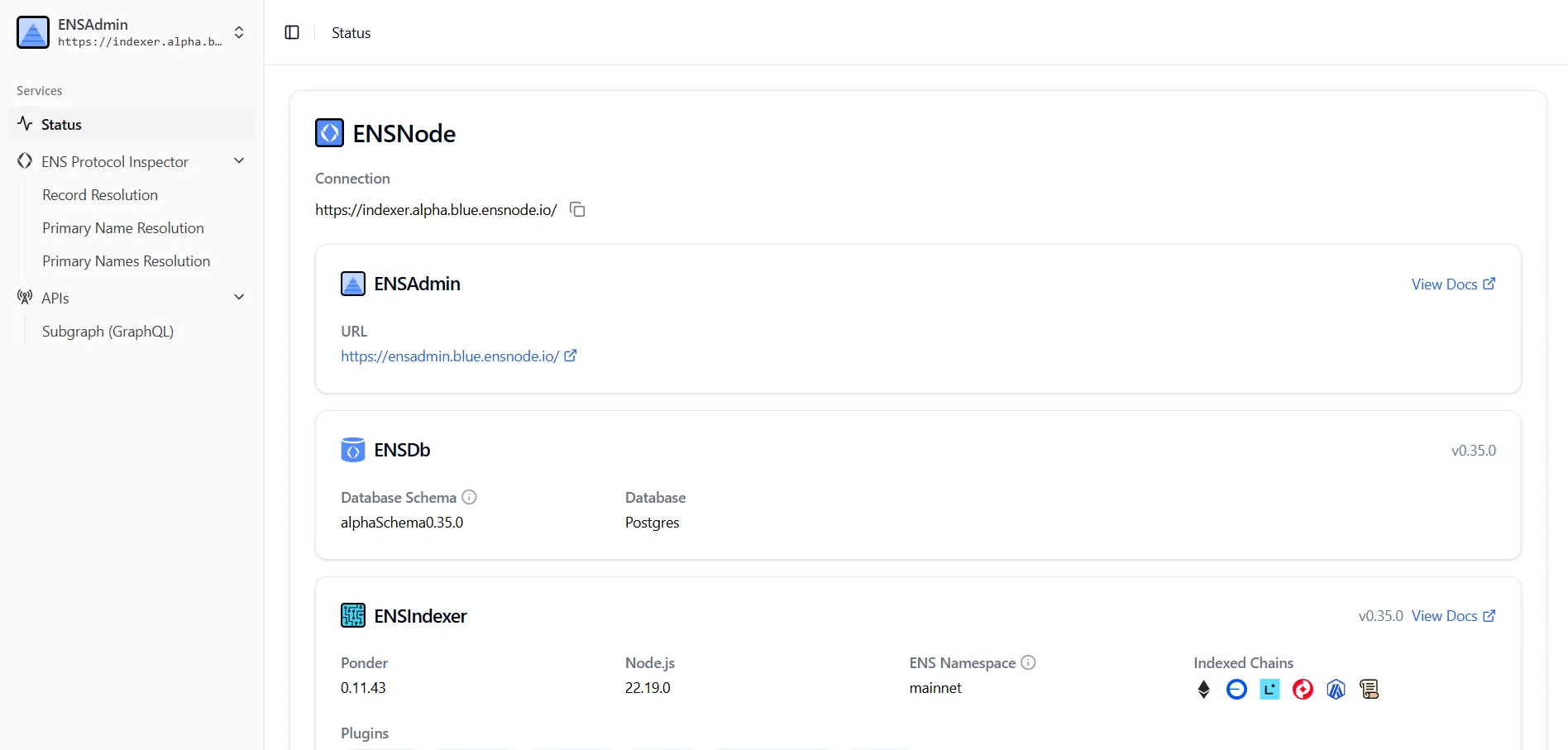The image size is (1568, 750).
Task: Select Status in the sidebar
Action: (x=61, y=125)
